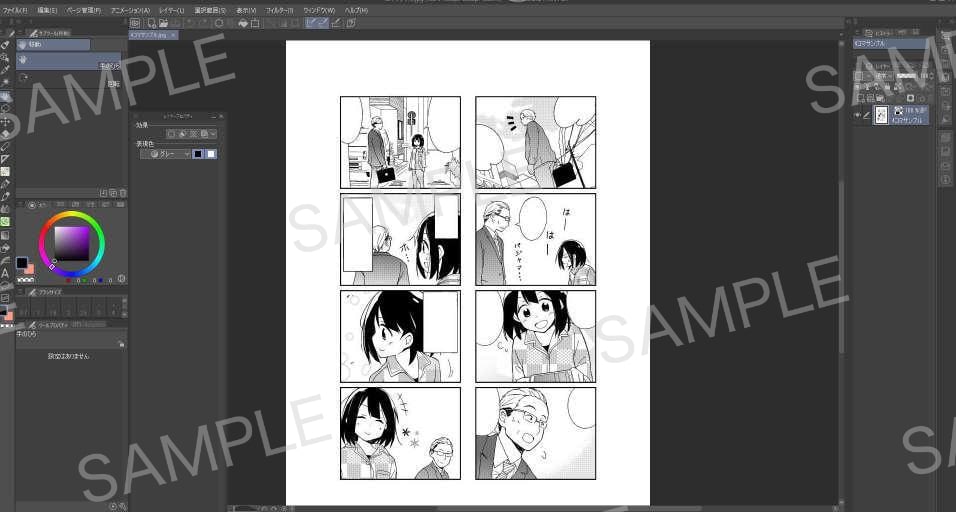Click the Fill bucket icon in the command bar
This screenshot has height=512, width=956.
tap(243, 23)
